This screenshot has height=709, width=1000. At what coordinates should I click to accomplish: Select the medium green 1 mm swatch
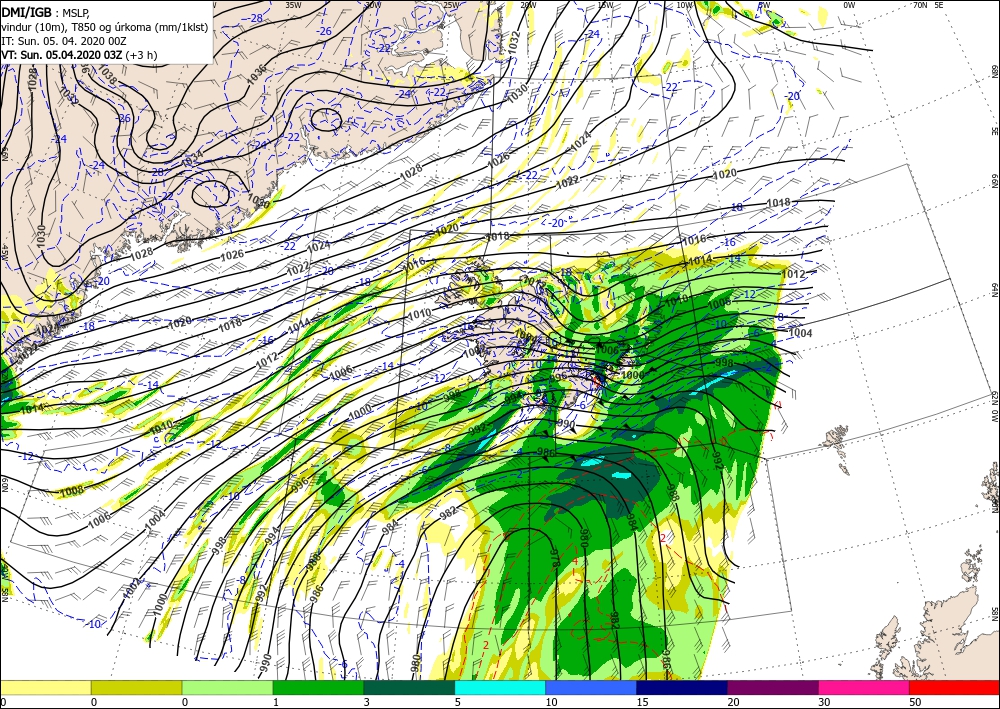318,687
